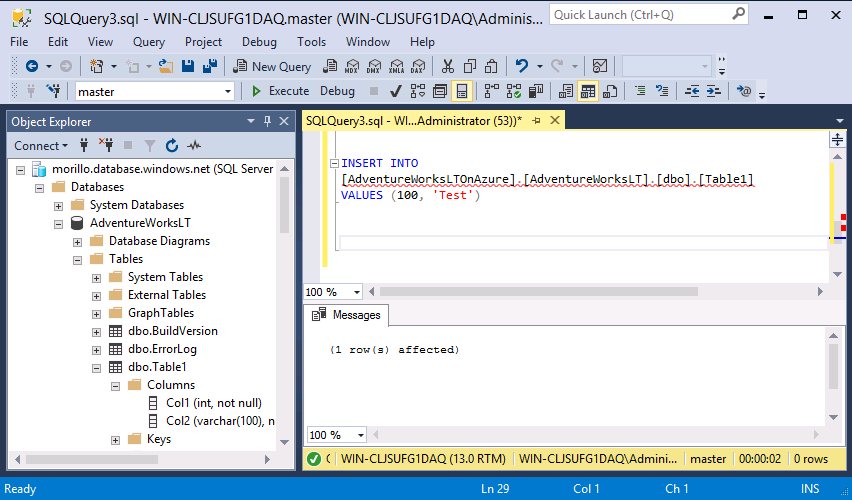This screenshot has width=852, height=500.
Task: Open the View menu
Action: tap(101, 42)
